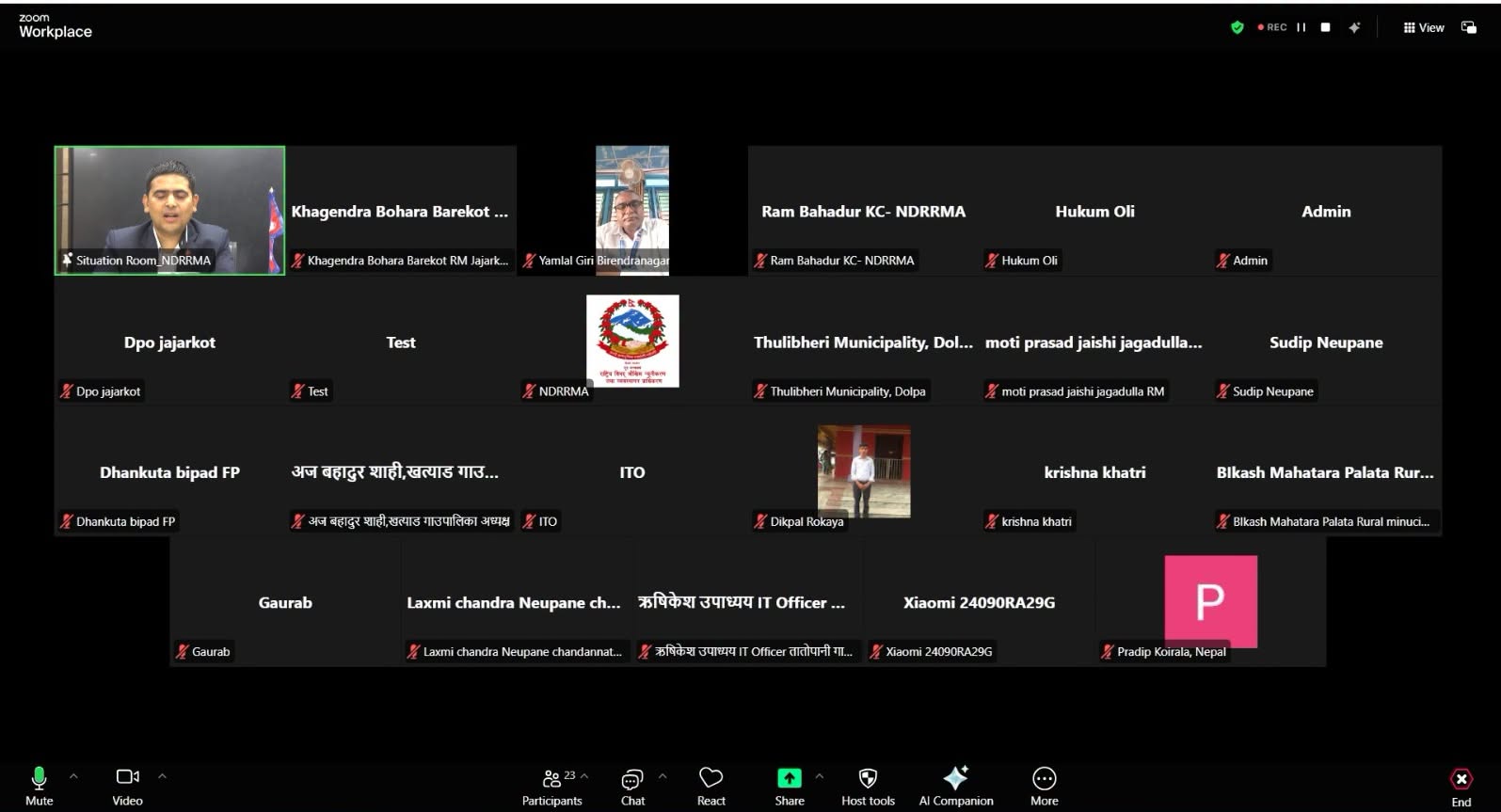Click the REC recording indicator
This screenshot has width=1501, height=812.
[x=1272, y=28]
